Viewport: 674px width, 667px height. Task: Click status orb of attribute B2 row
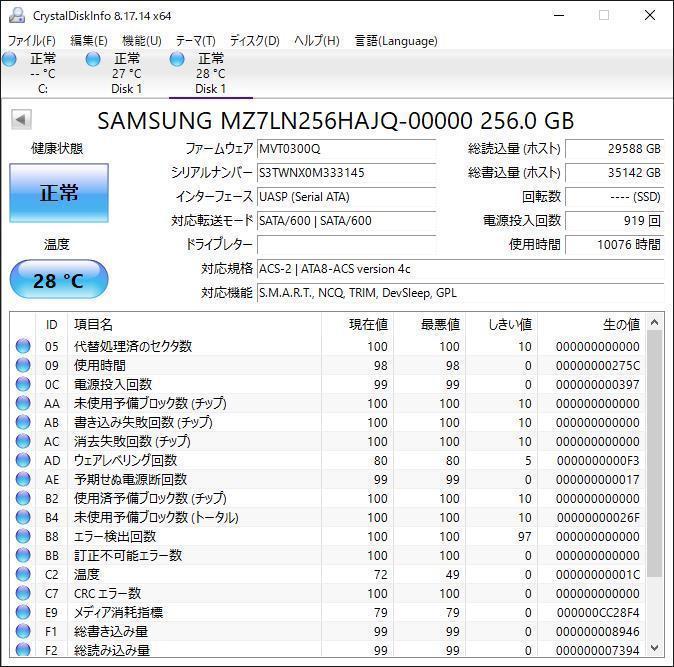point(23,498)
